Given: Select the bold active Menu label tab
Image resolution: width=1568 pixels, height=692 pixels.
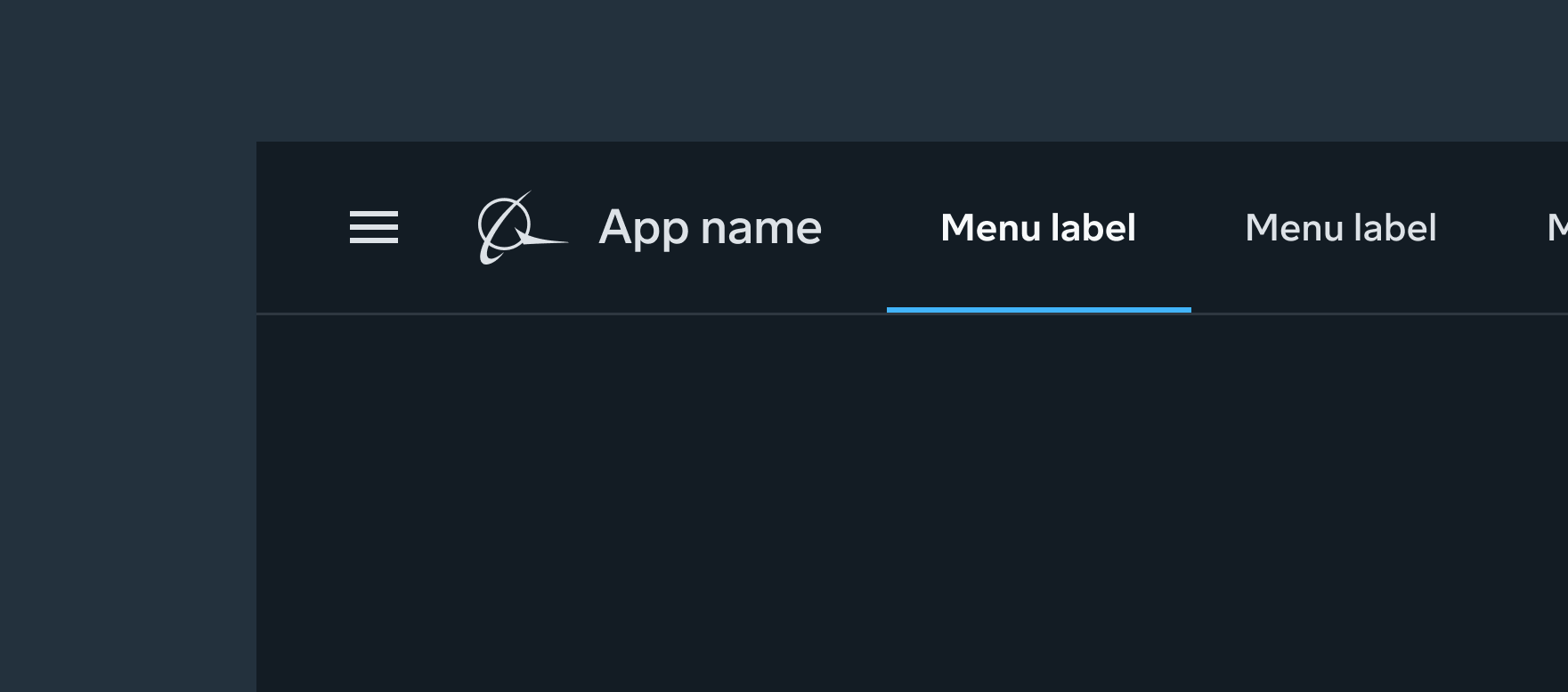Looking at the screenshot, I should [1038, 228].
